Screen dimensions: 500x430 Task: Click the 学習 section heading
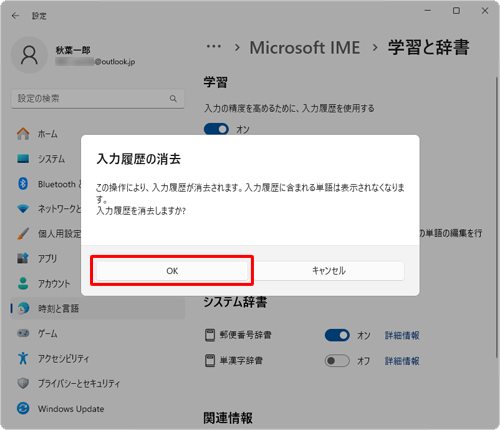click(x=216, y=82)
